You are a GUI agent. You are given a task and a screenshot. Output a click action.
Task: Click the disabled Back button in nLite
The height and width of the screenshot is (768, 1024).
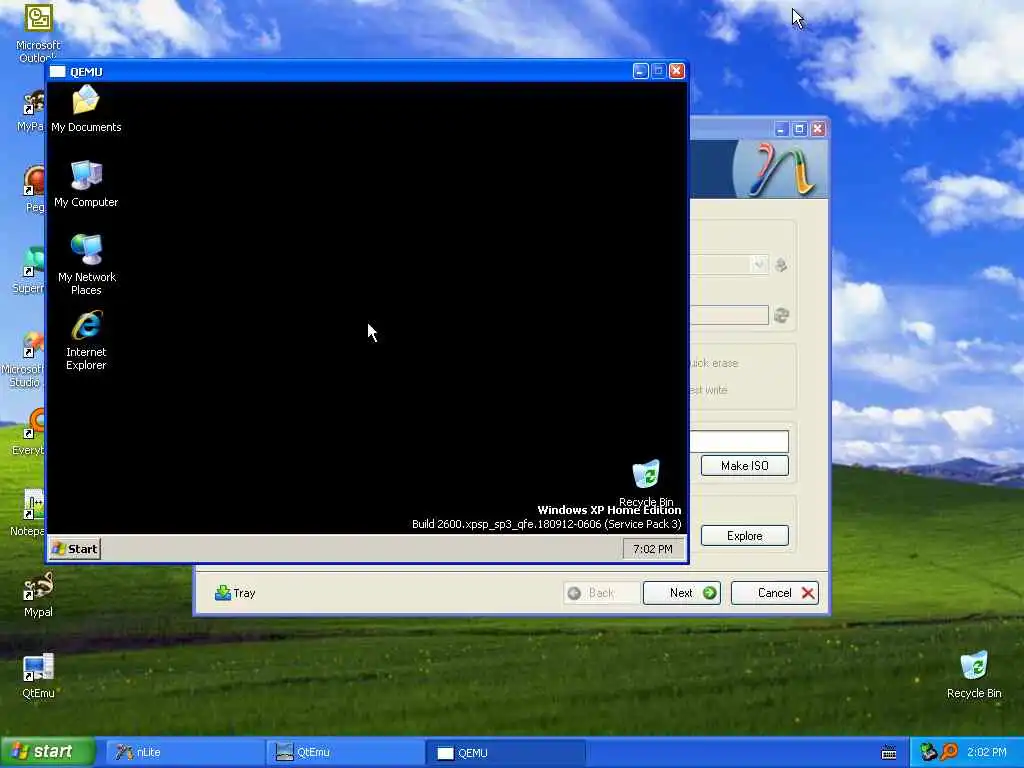601,593
